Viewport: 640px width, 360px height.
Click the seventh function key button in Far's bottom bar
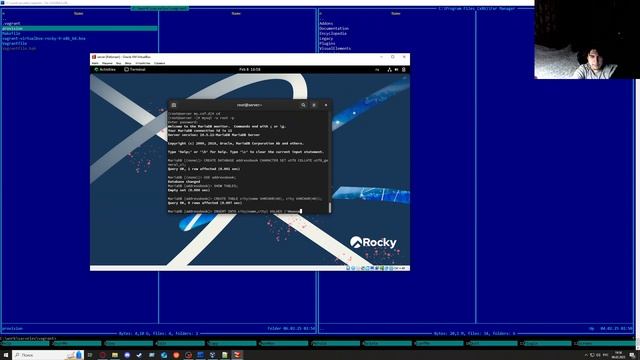[x=337, y=343]
